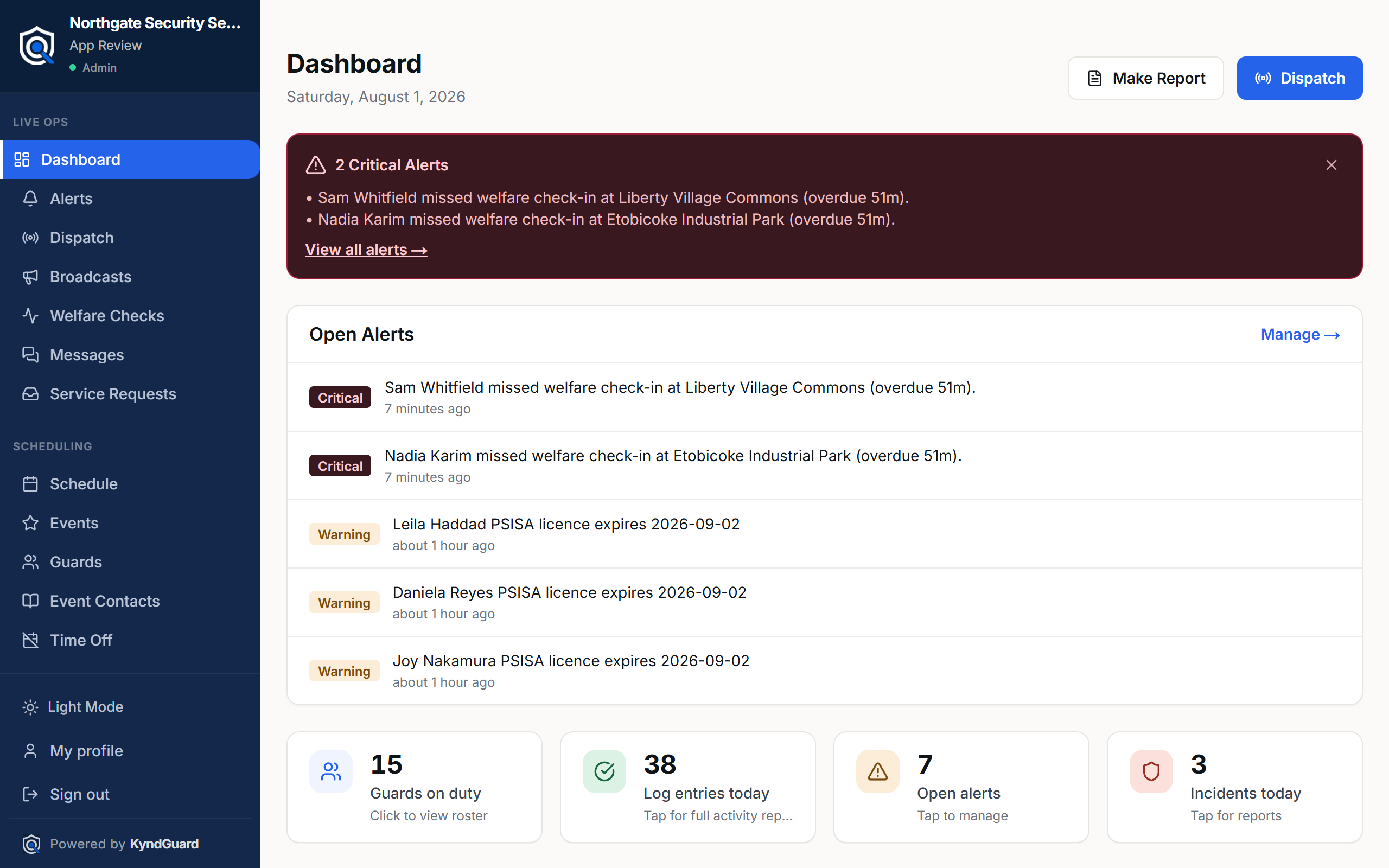Click the Dispatch radio-wave icon in sidebar

tap(30, 238)
